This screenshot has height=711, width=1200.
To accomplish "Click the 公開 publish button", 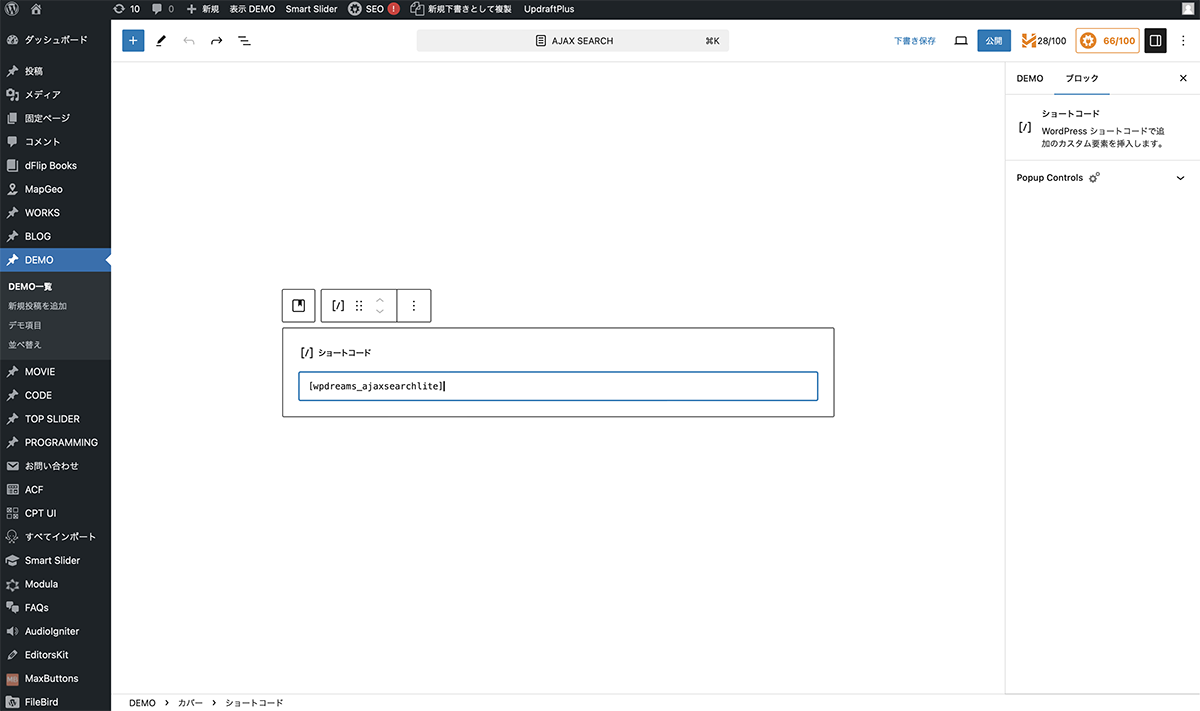I will pos(993,41).
